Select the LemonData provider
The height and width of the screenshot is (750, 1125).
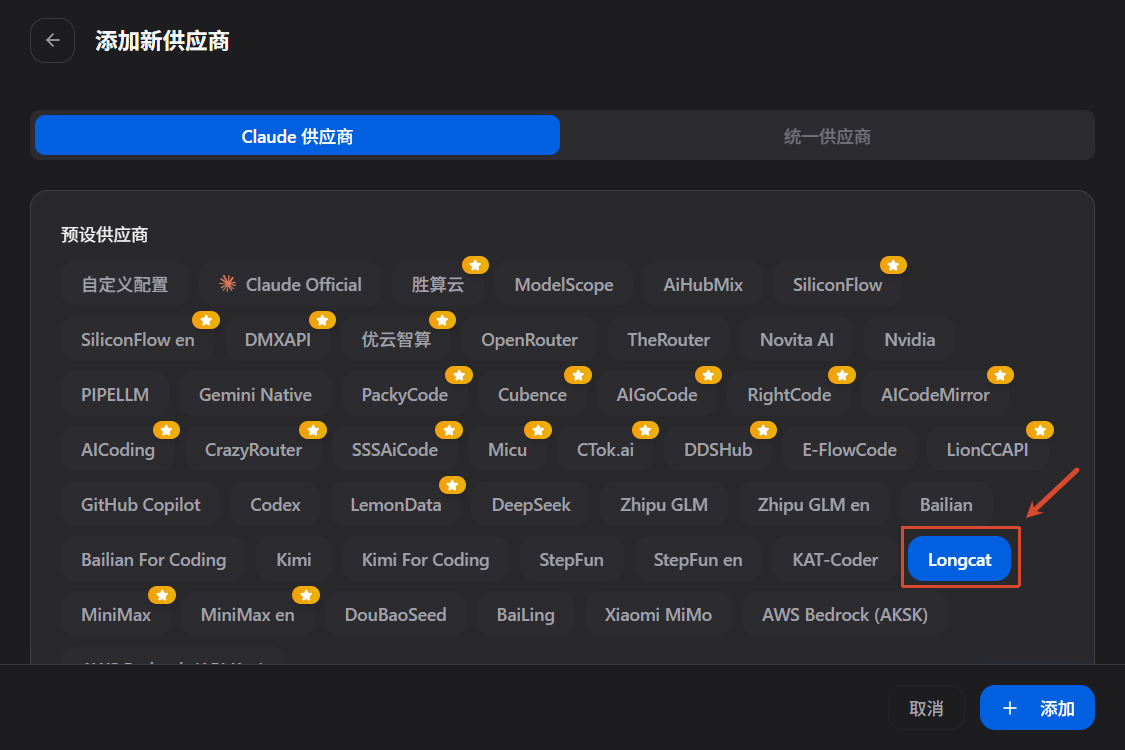(396, 505)
